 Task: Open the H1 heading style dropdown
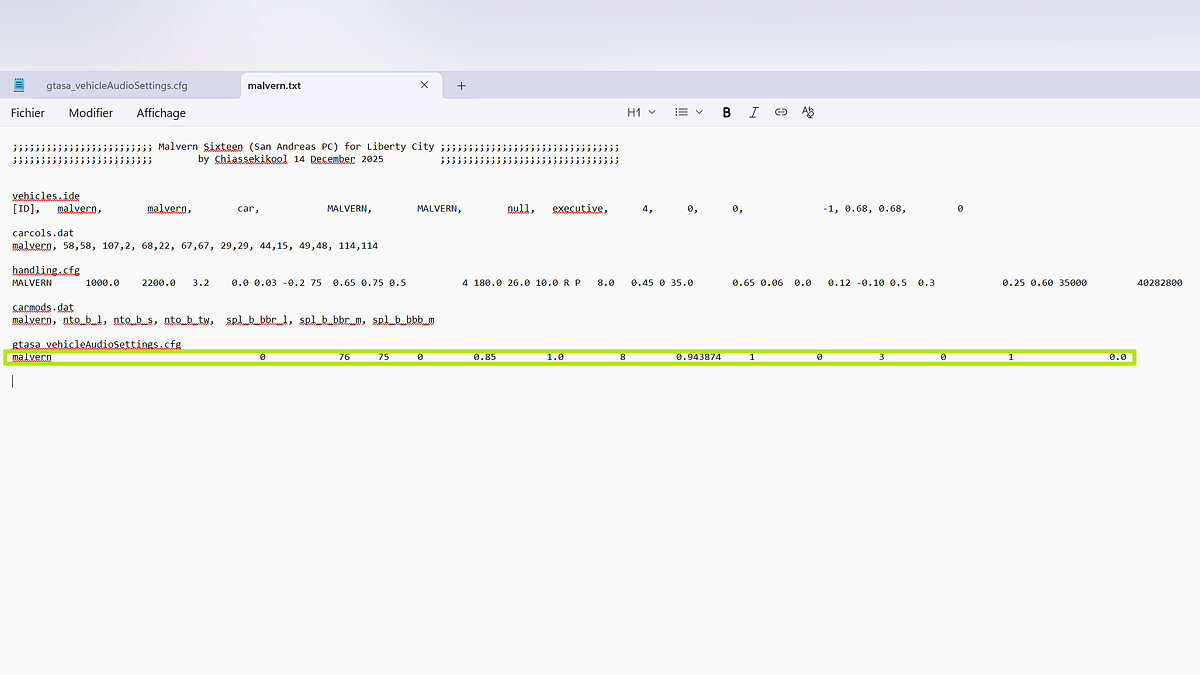[x=641, y=113]
